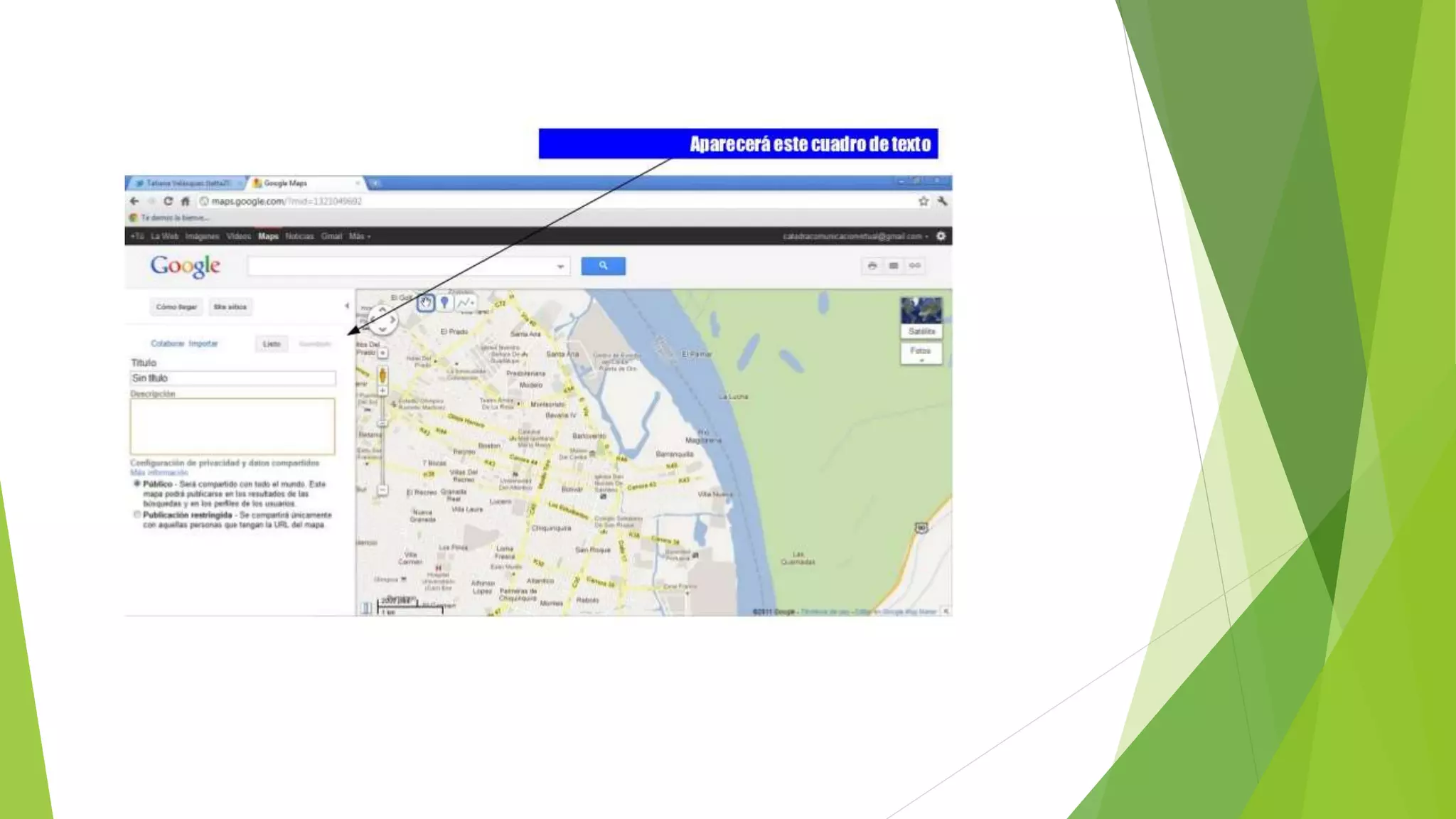Click the Listo button

(x=272, y=344)
